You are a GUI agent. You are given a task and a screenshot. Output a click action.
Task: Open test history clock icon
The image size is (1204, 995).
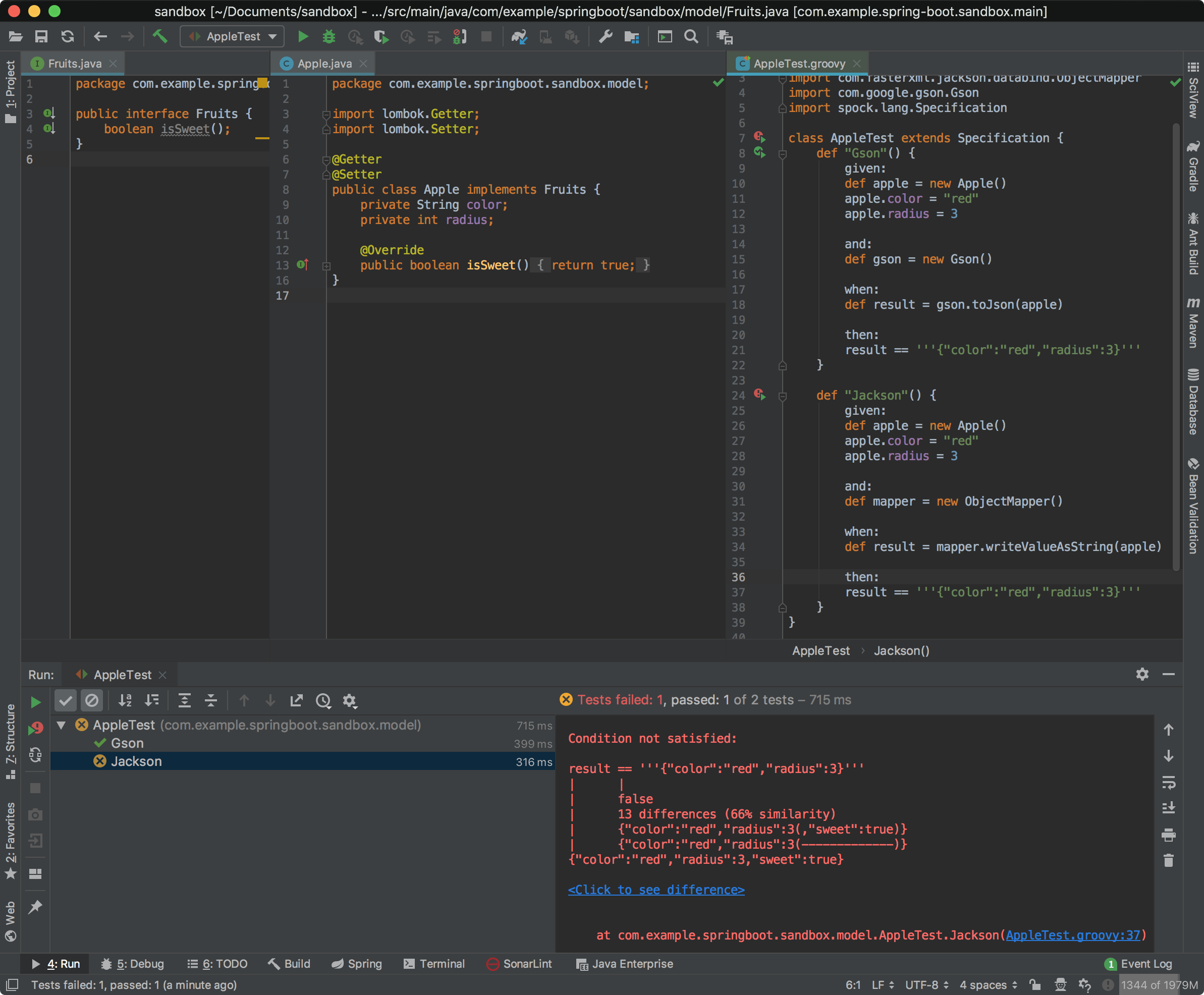point(323,700)
